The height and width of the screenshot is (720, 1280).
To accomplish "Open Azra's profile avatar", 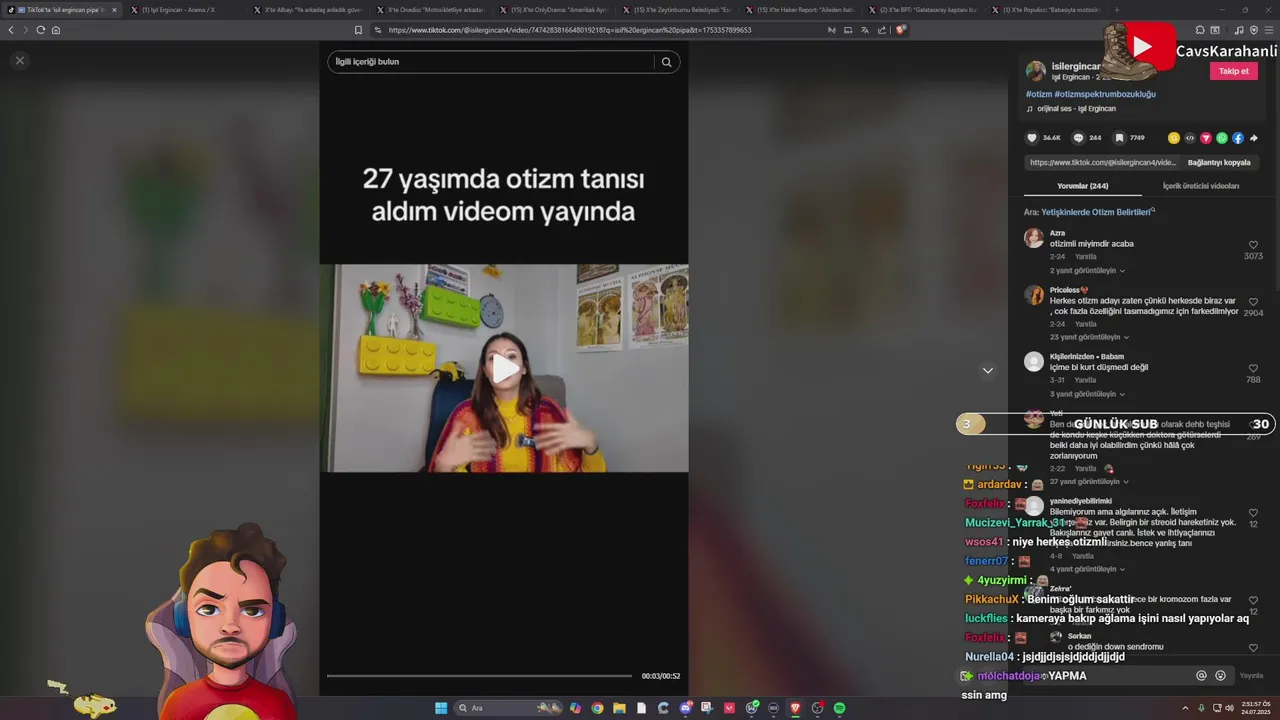I will [1034, 238].
